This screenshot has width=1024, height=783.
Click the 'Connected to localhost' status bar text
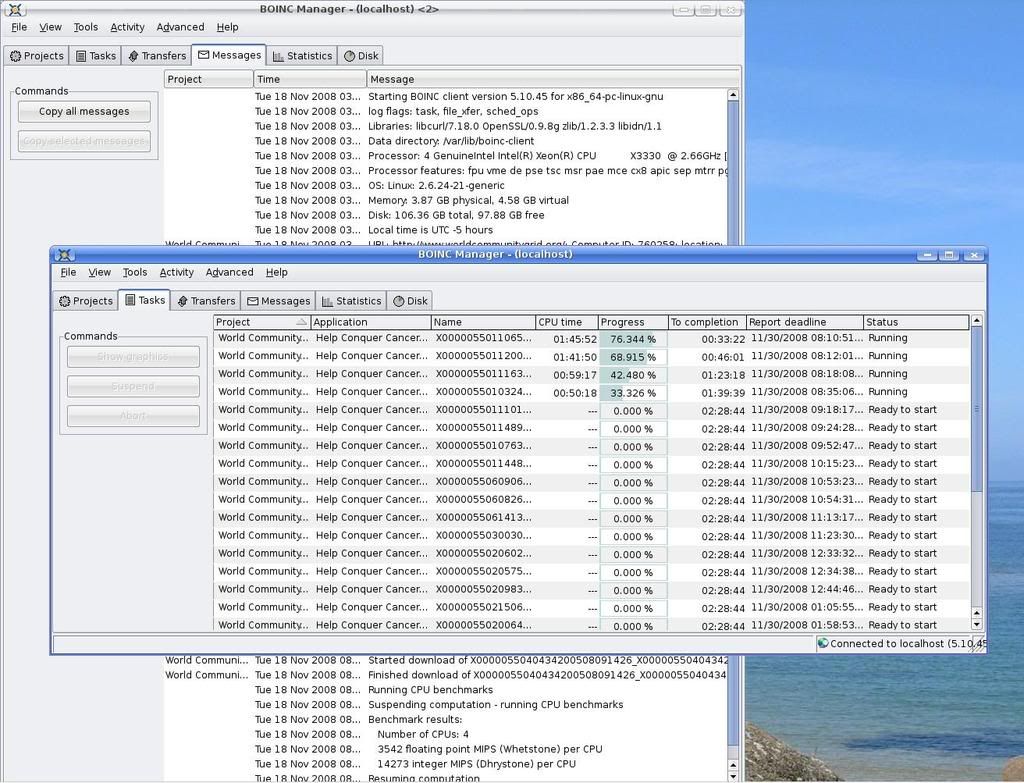908,643
